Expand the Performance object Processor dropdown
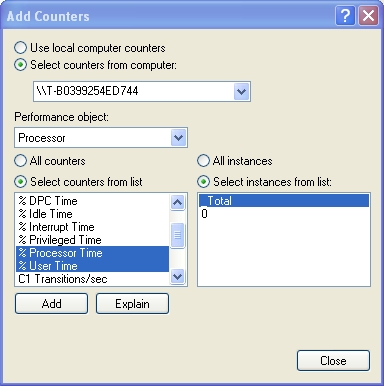This screenshot has width=384, height=386. pyautogui.click(x=179, y=137)
